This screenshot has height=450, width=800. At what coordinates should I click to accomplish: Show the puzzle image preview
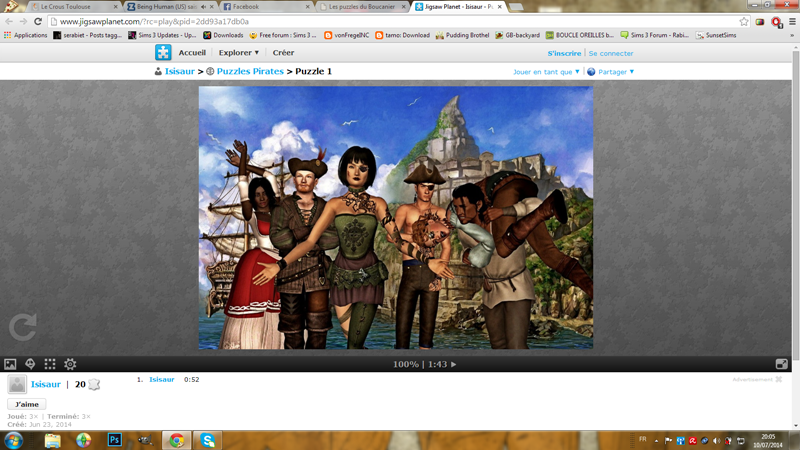(10, 364)
